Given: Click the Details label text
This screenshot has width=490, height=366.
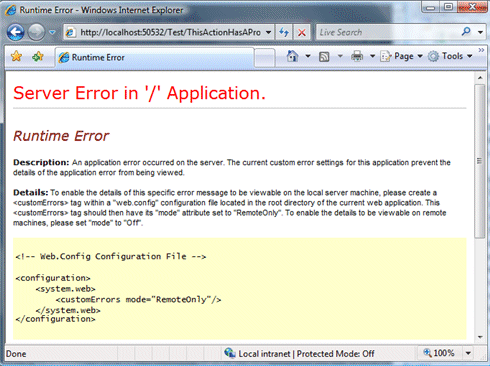Looking at the screenshot, I should pos(31,192).
